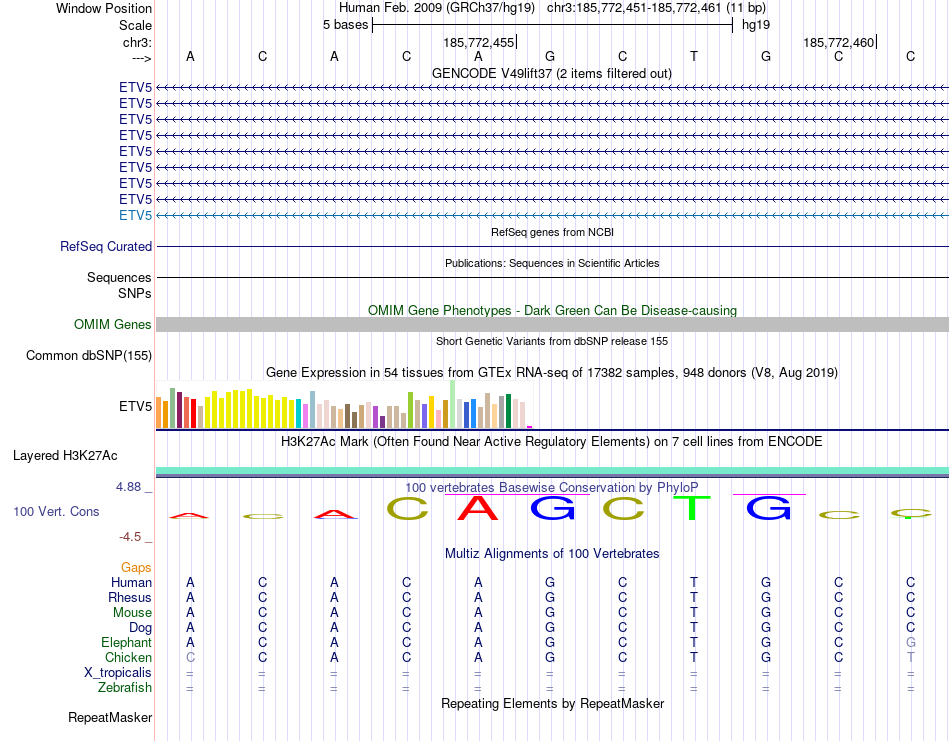Screen dimensions: 950x741
Task: Open the ETV5 GTEx expression bar chart
Action: point(344,404)
